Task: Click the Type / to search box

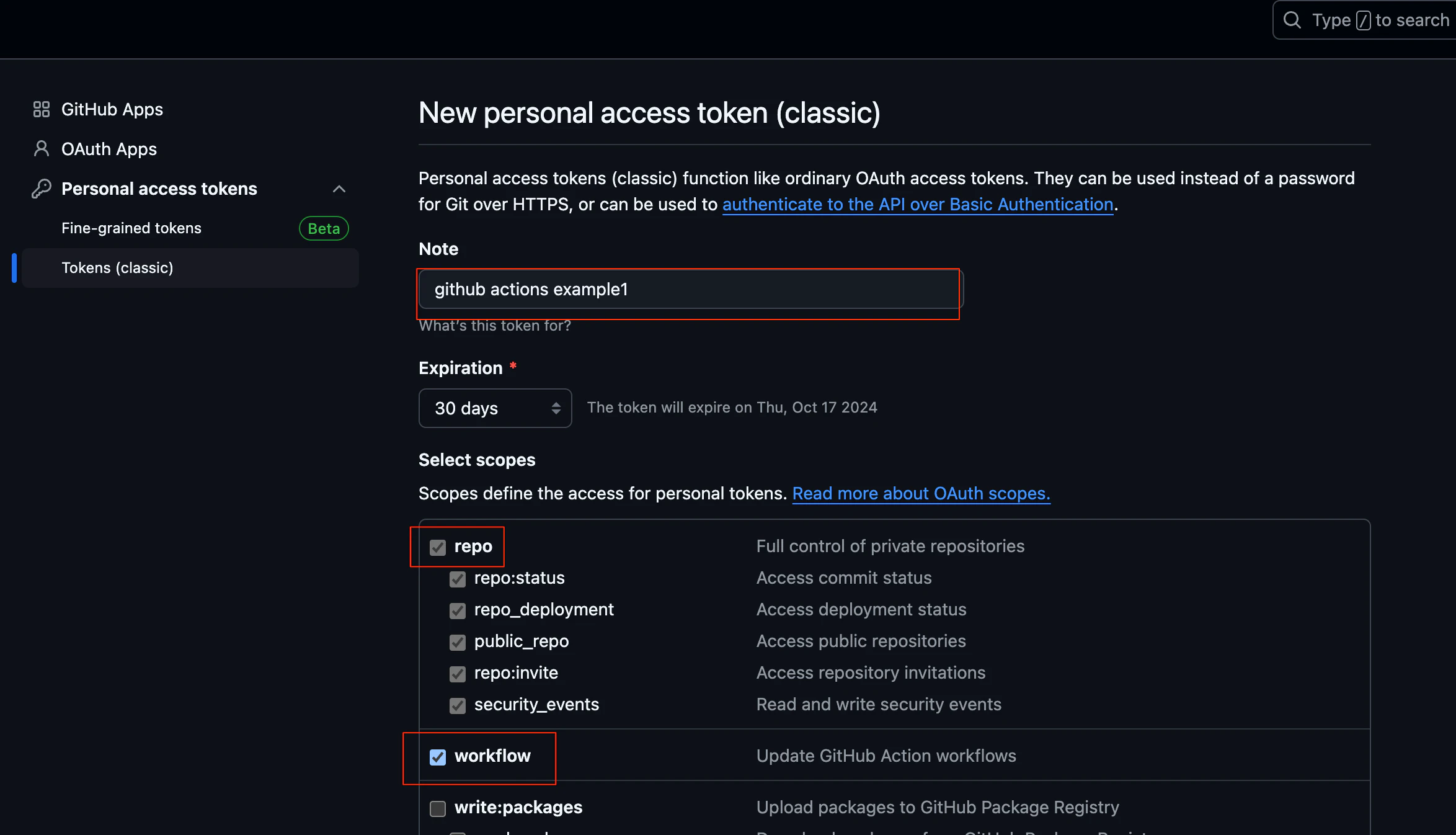Action: click(x=1364, y=20)
